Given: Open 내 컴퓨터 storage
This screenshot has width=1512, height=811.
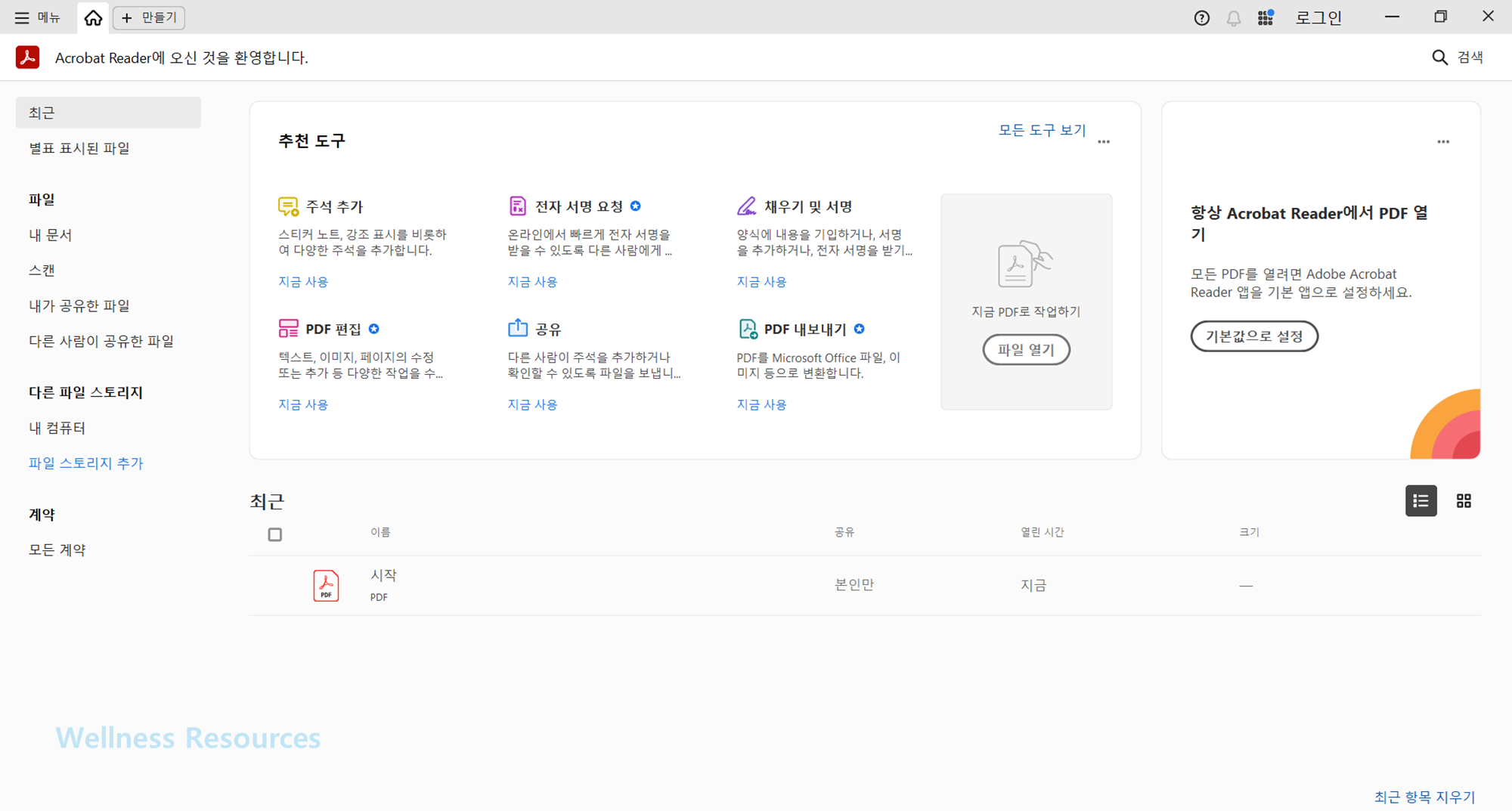Looking at the screenshot, I should [x=57, y=429].
